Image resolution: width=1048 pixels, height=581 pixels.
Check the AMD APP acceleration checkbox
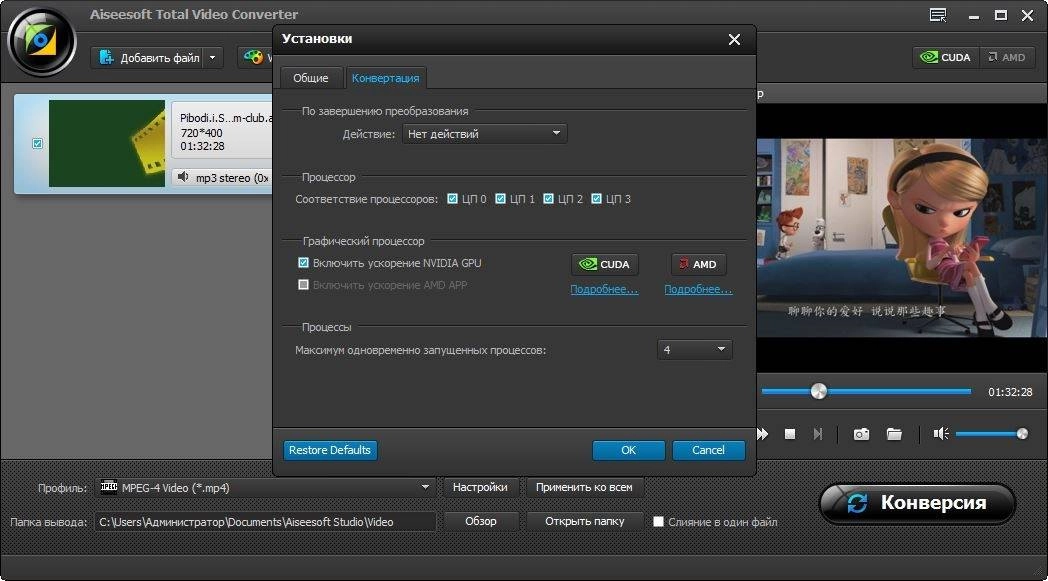[x=303, y=285]
